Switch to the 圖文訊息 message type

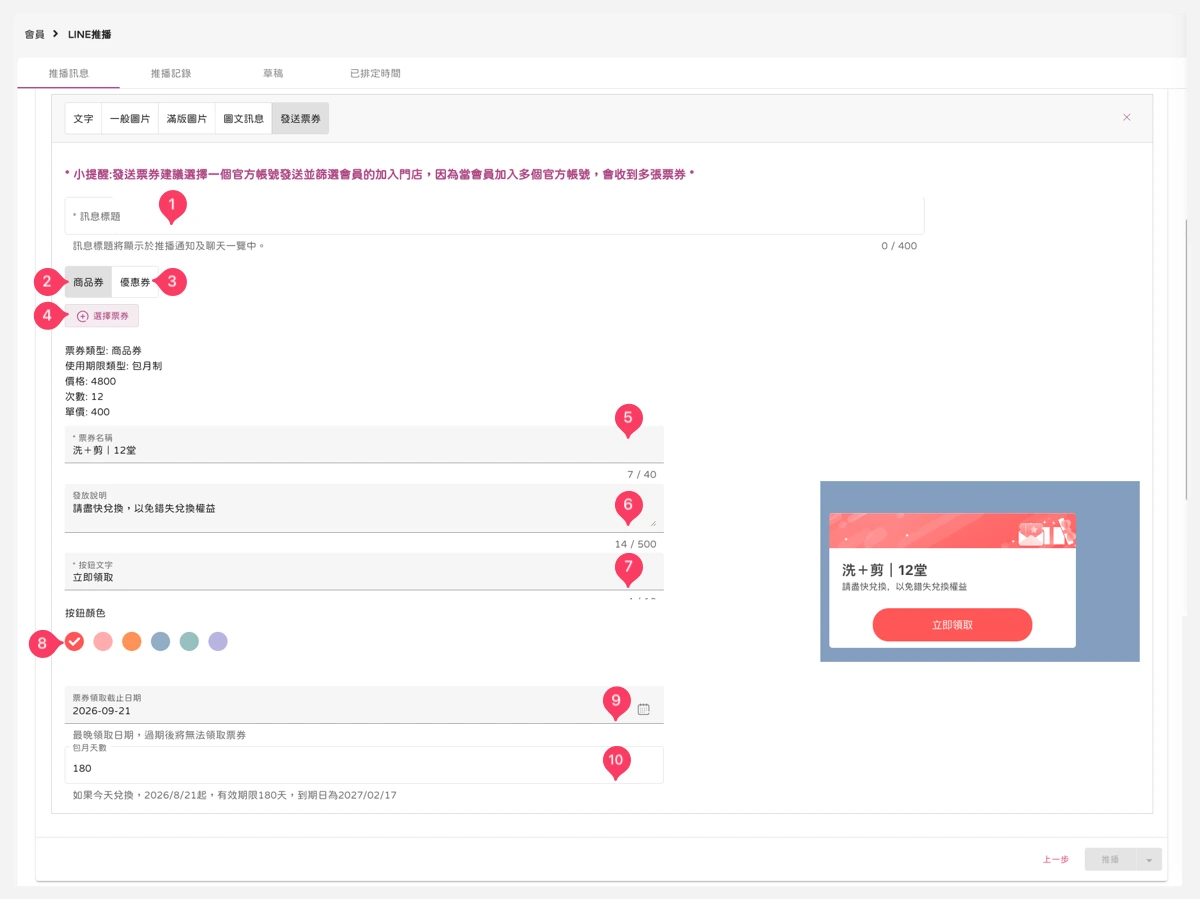click(244, 118)
